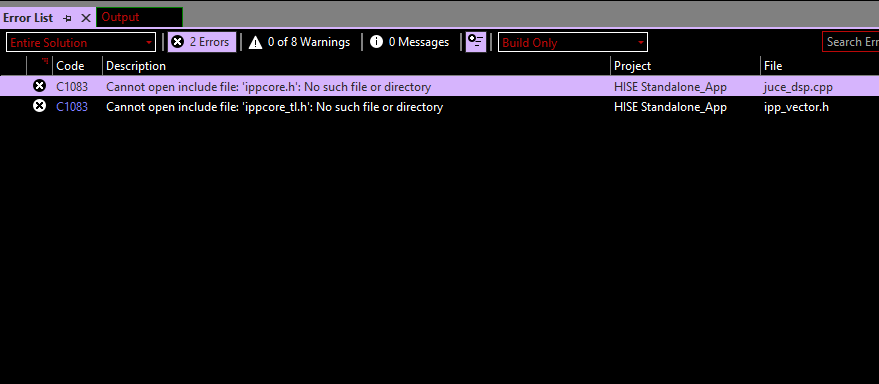The height and width of the screenshot is (384, 879).
Task: Click the error icon on ippcore_tl.h row
Action: point(39,105)
